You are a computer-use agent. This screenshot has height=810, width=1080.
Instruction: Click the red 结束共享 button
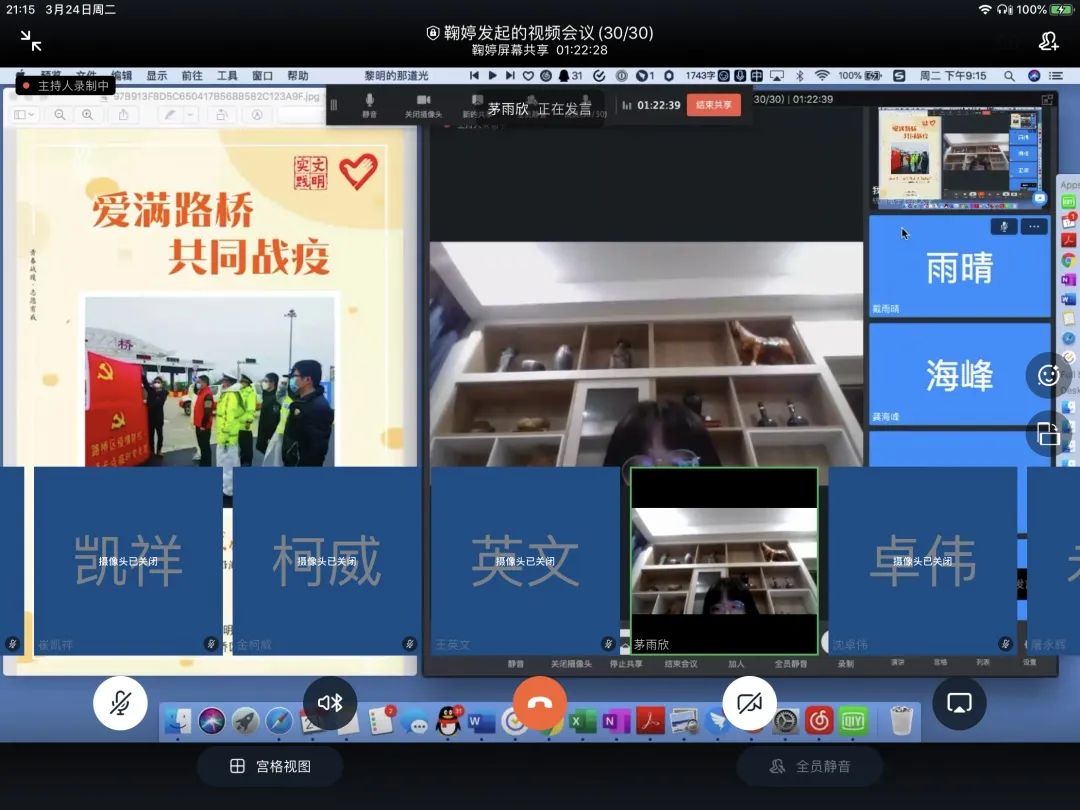pos(714,105)
